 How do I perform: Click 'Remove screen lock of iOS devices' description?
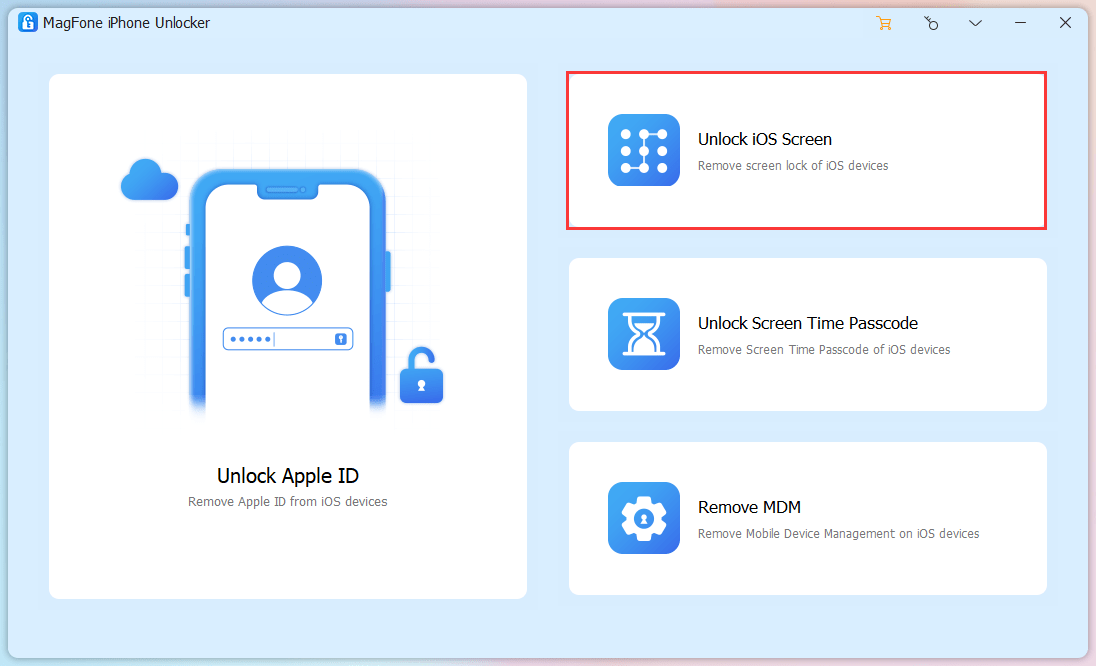[792, 166]
